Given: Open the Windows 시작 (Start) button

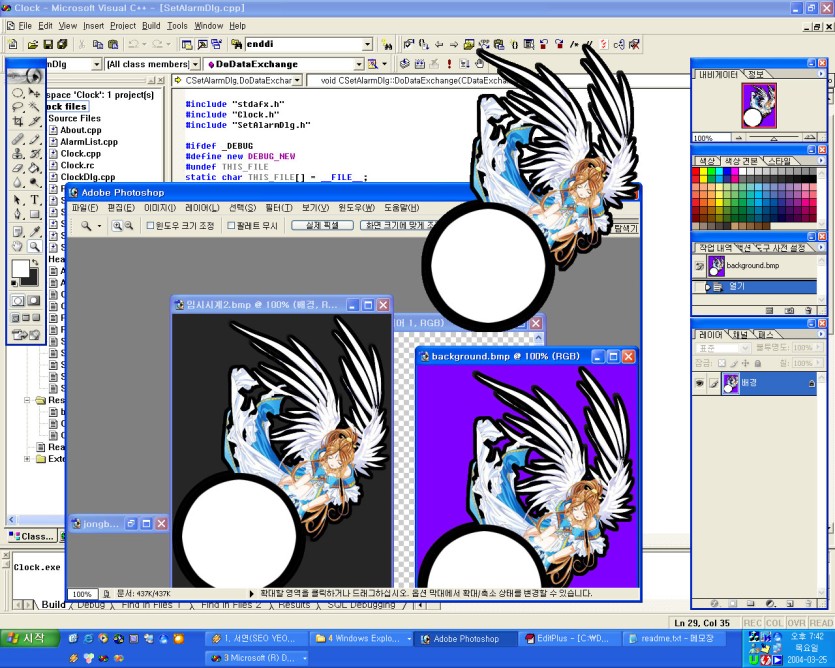Looking at the screenshot, I should coord(29,638).
